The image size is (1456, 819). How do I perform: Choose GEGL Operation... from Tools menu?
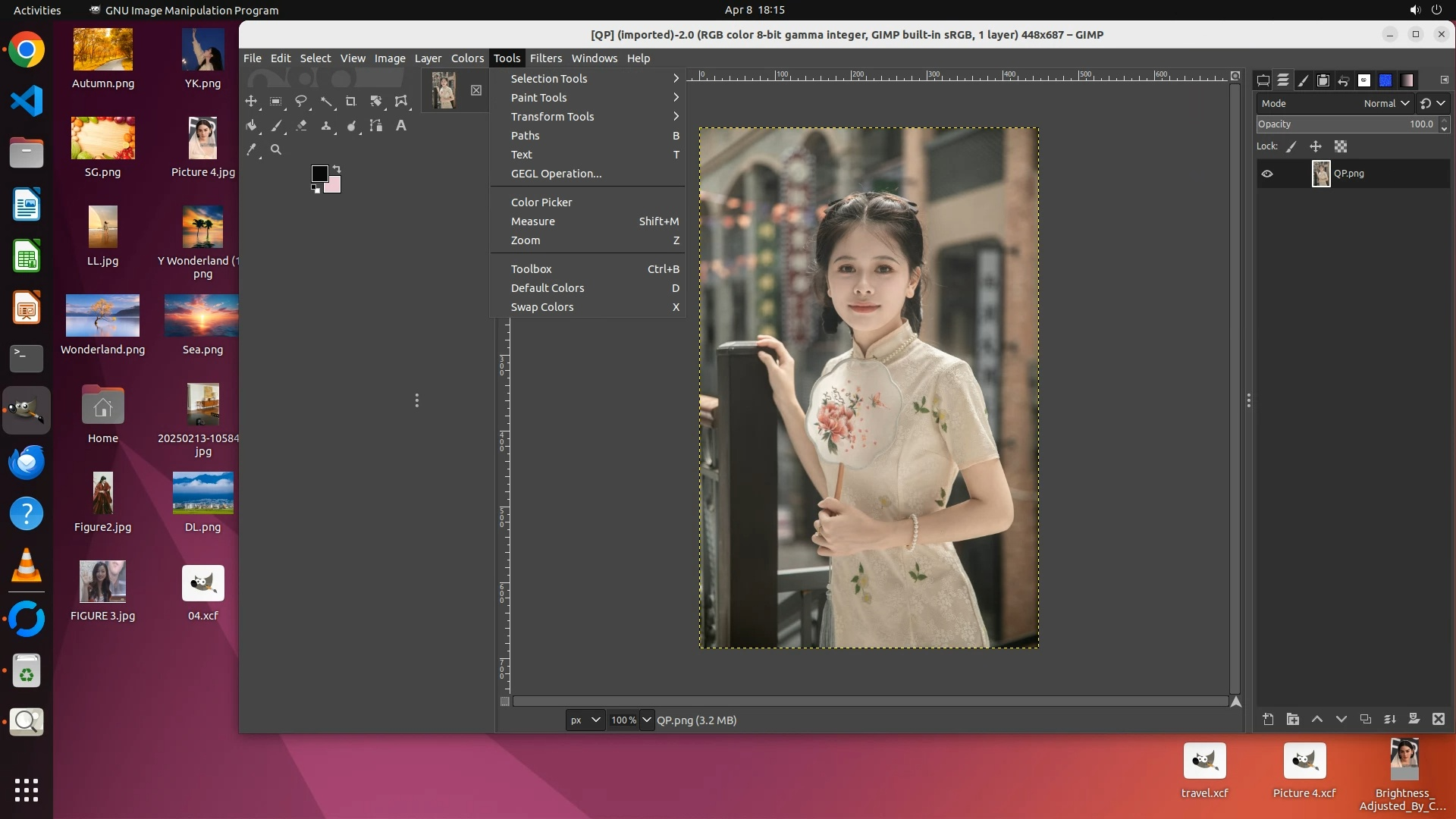556,174
